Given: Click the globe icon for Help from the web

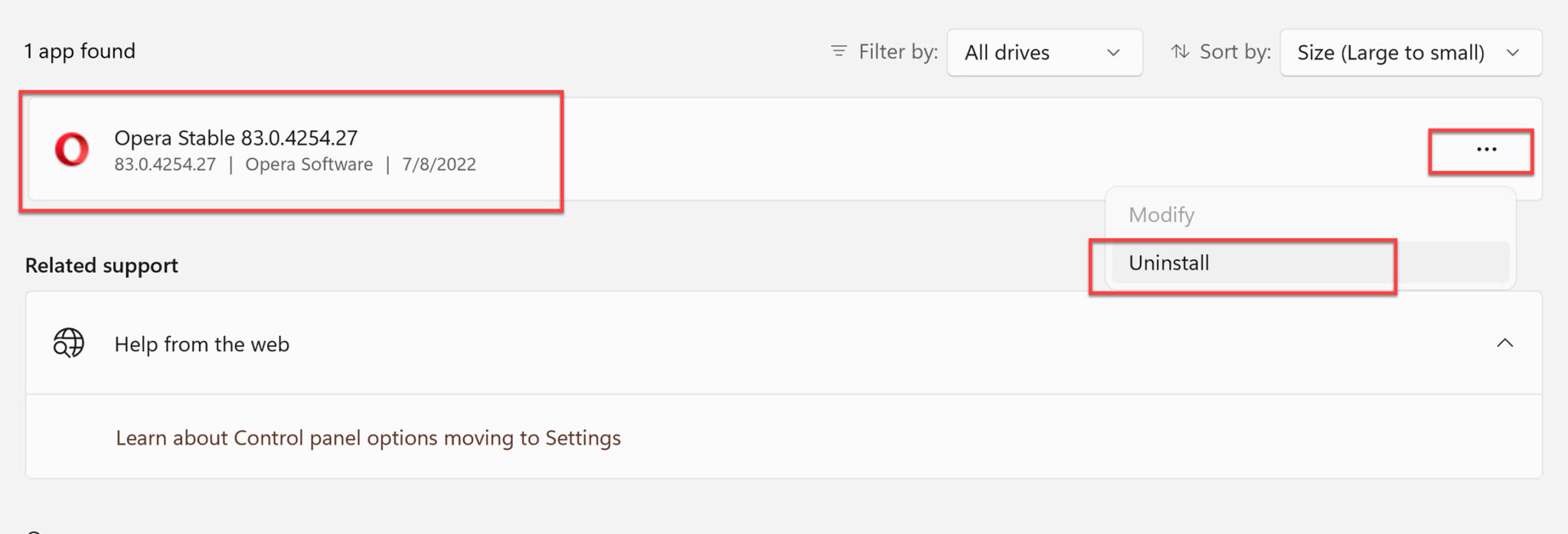Looking at the screenshot, I should click(68, 344).
